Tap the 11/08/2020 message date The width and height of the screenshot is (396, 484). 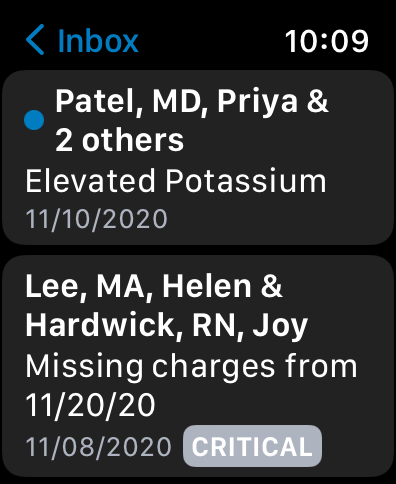(99, 447)
